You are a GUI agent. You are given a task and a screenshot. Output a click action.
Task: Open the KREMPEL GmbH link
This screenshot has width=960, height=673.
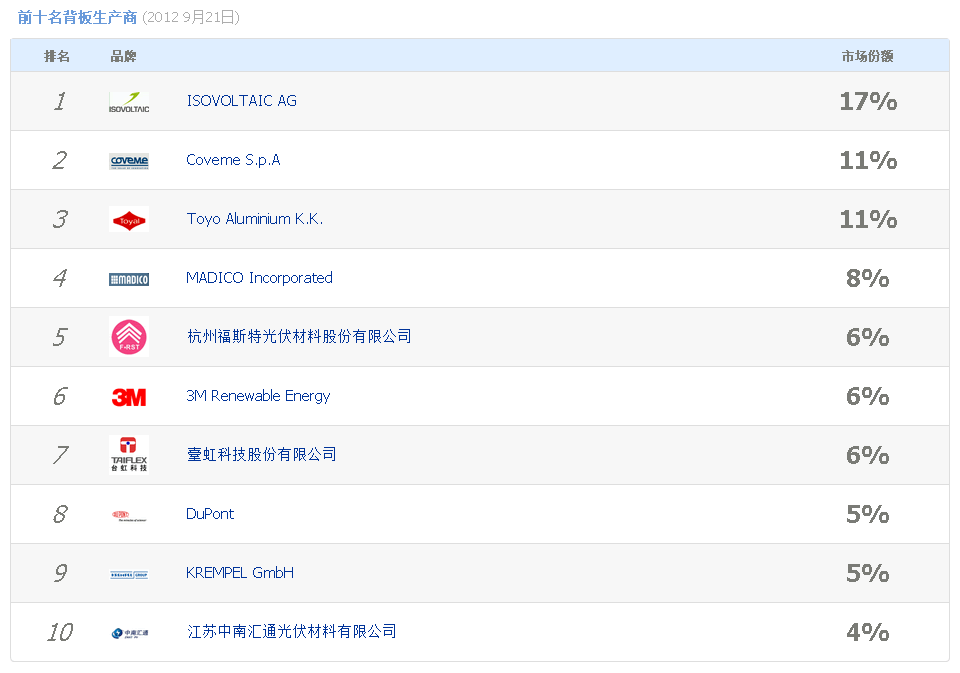coord(240,573)
